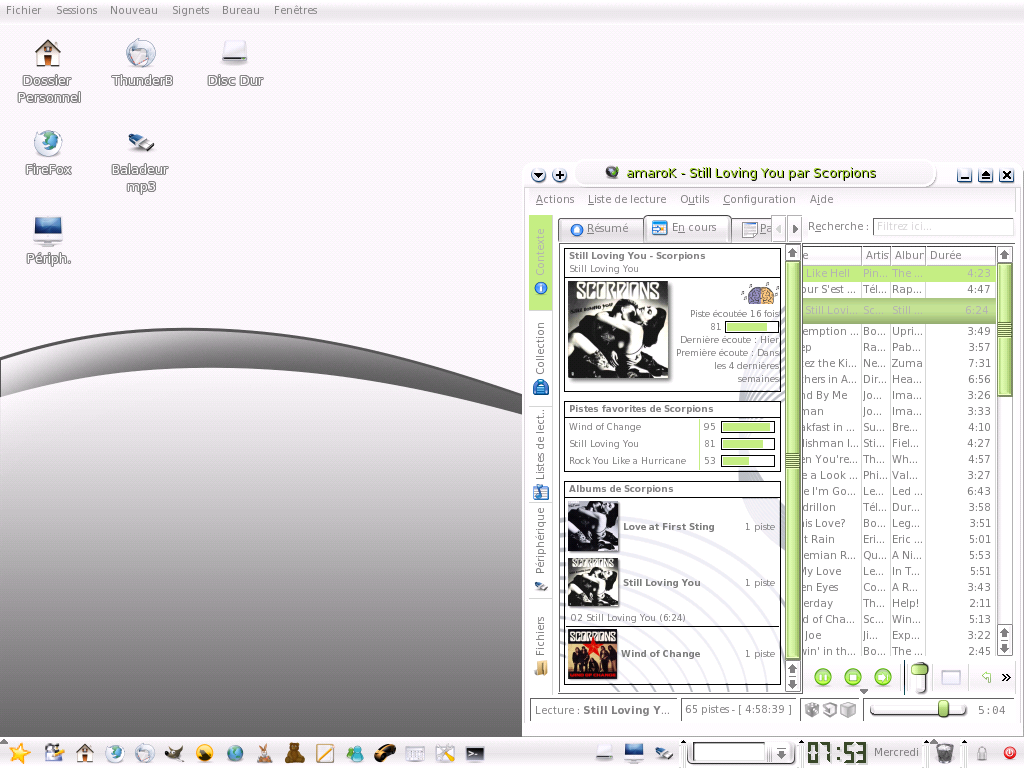Click the red power button in taskbar

click(1010, 753)
